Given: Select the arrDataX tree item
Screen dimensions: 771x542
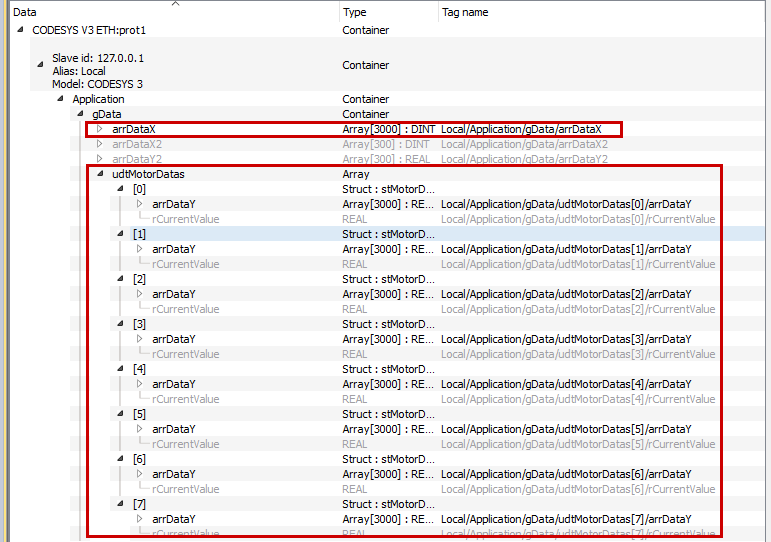Looking at the screenshot, I should (134, 130).
